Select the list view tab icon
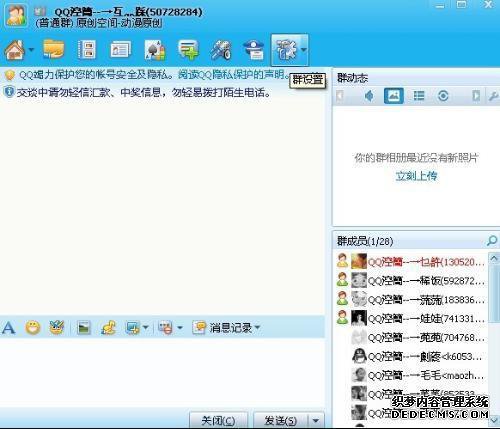Screen dimensions: 500x429 tap(419, 96)
